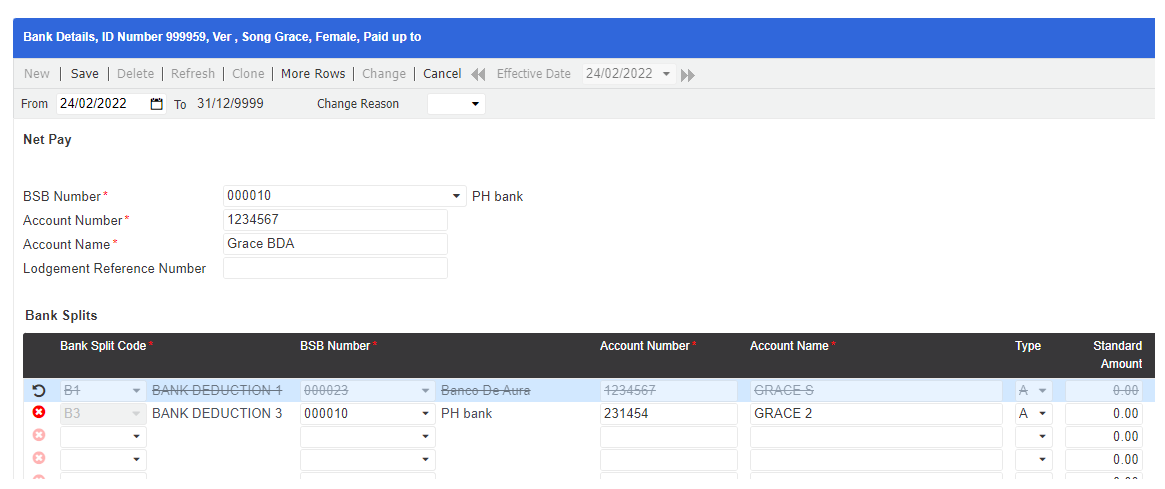Click the undo icon on the B1 row

coord(39,390)
